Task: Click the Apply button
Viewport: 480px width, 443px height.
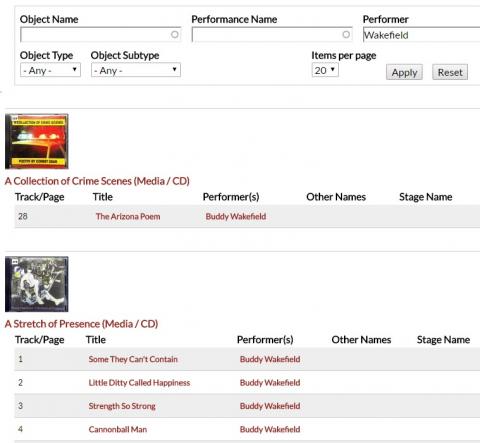Action: click(x=404, y=72)
